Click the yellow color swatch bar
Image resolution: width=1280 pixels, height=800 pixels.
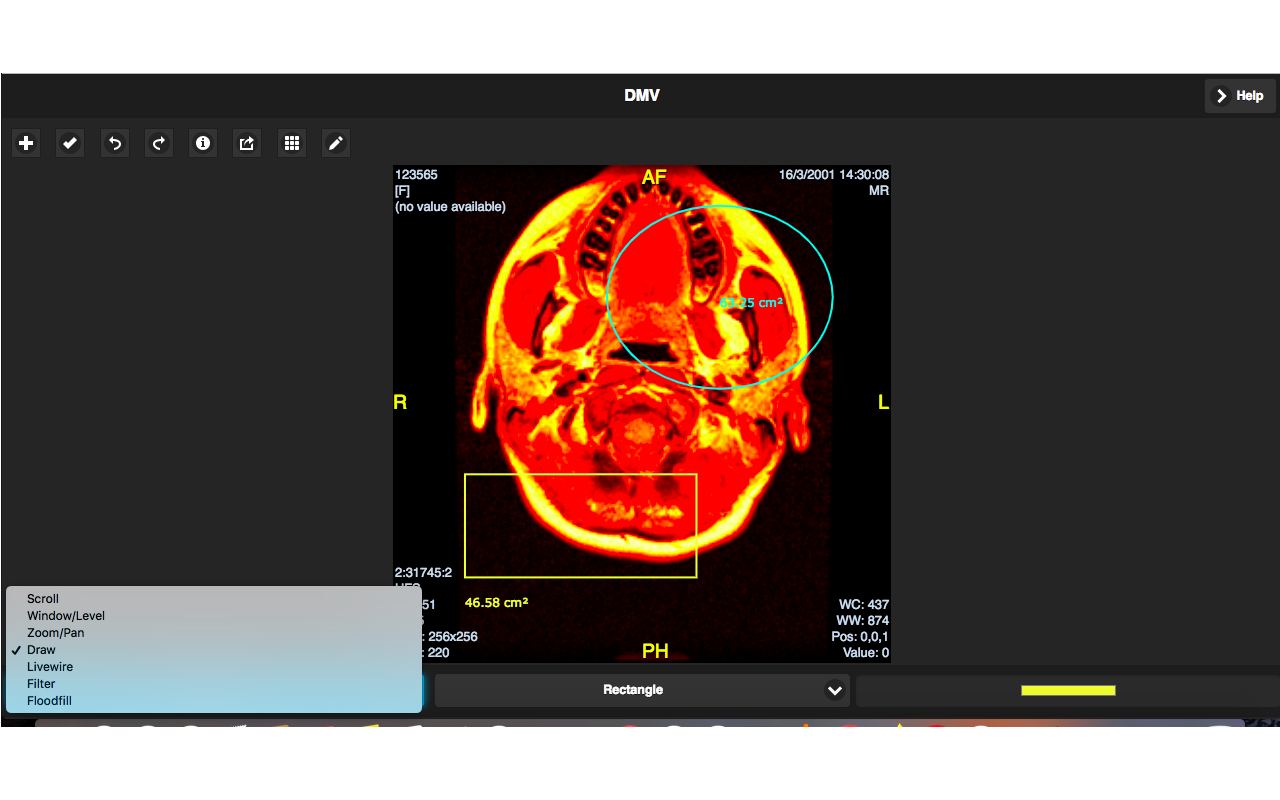coord(1068,690)
